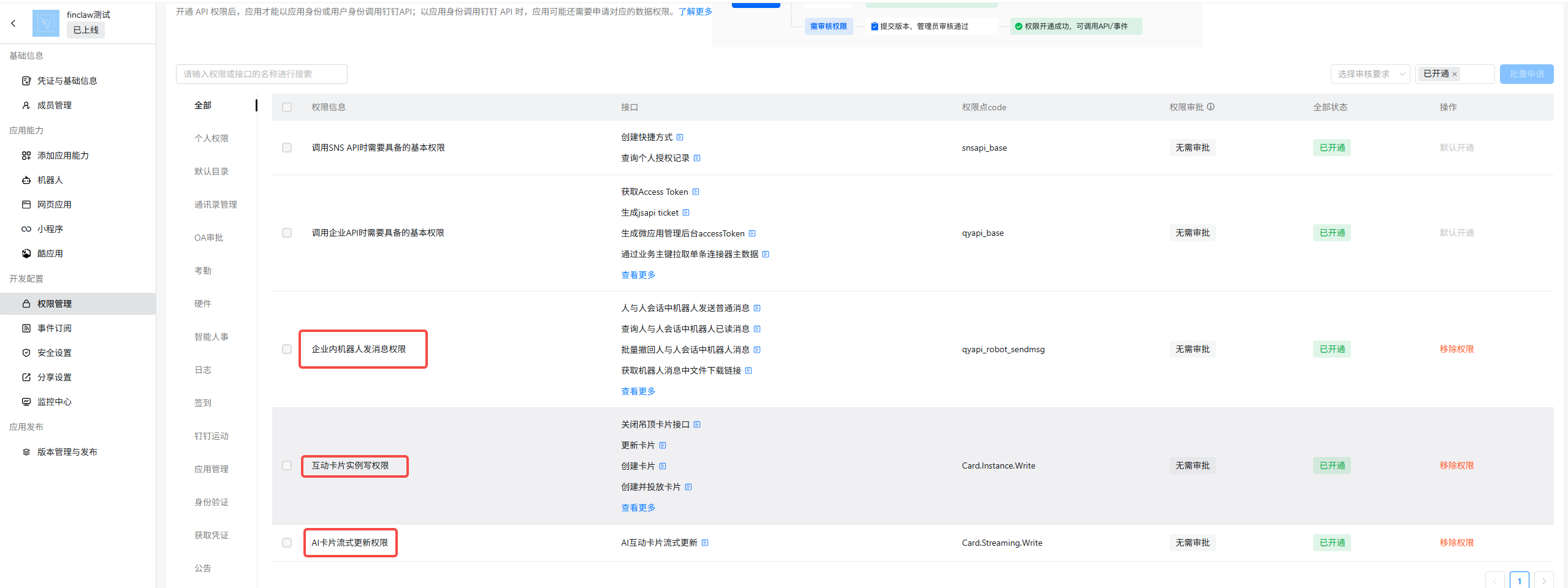Open doc icon next to 创建快捷方式
1568x588 pixels.
click(680, 137)
